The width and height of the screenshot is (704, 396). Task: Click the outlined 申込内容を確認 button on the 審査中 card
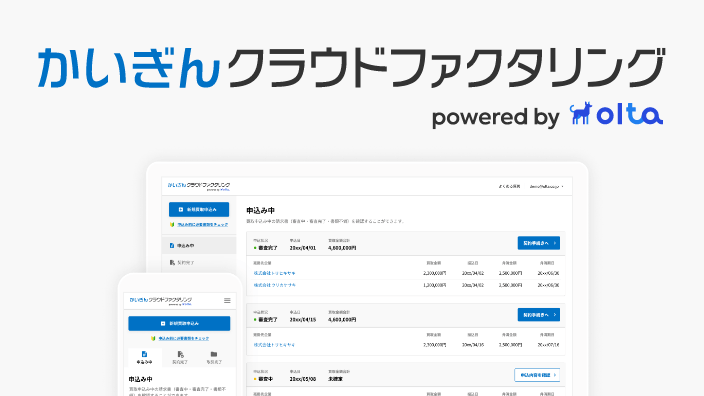click(537, 375)
